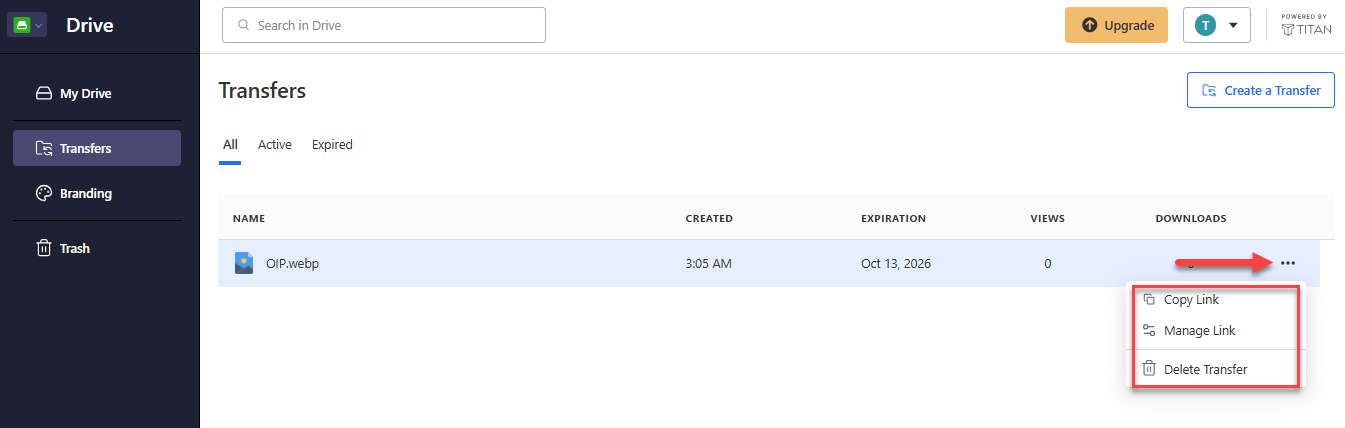
Task: Click the Create a Transfer button
Action: click(1260, 90)
